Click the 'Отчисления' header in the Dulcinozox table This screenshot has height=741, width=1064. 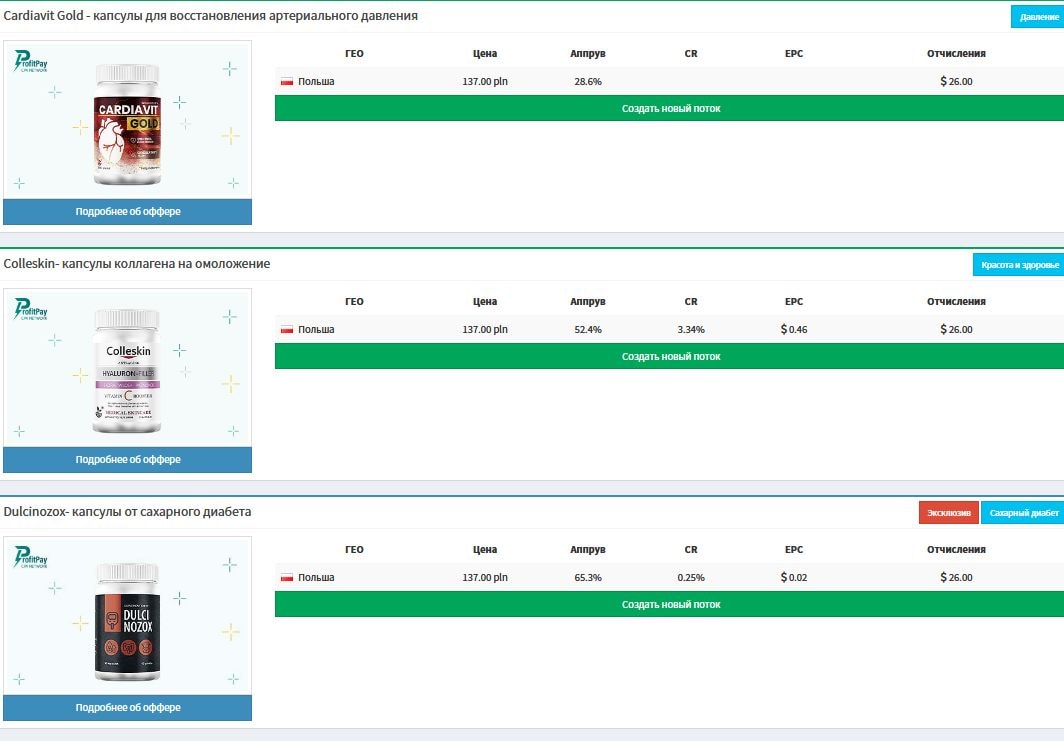(956, 550)
